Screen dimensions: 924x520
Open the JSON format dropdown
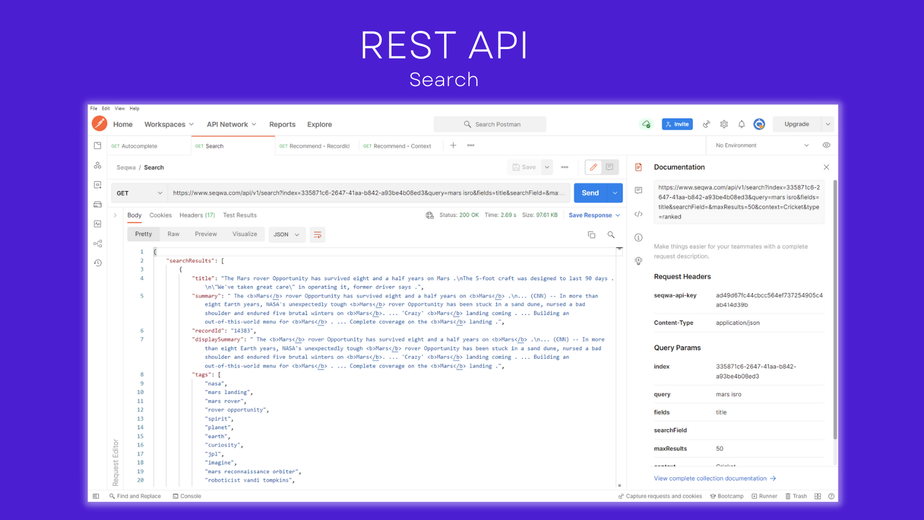(x=286, y=235)
